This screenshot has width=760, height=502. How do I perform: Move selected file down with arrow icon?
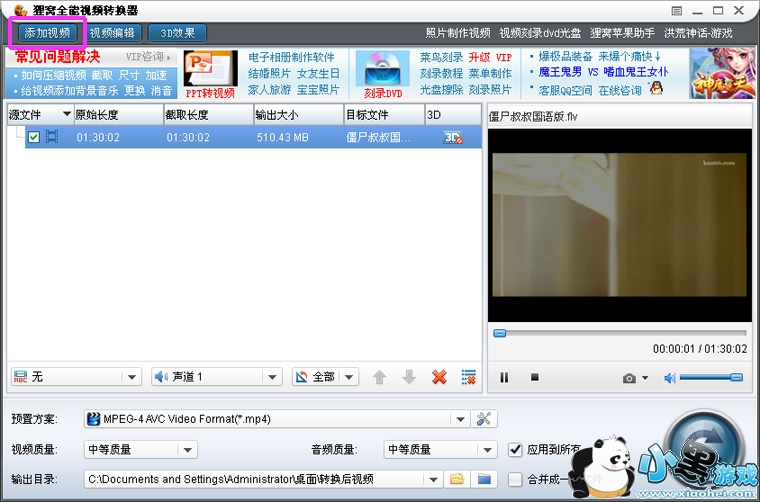[x=410, y=376]
